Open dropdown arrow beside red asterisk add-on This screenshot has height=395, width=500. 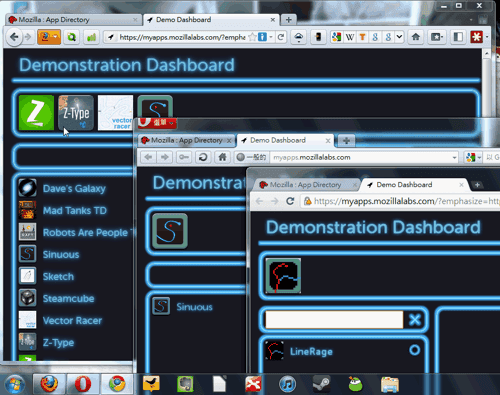(x=487, y=37)
